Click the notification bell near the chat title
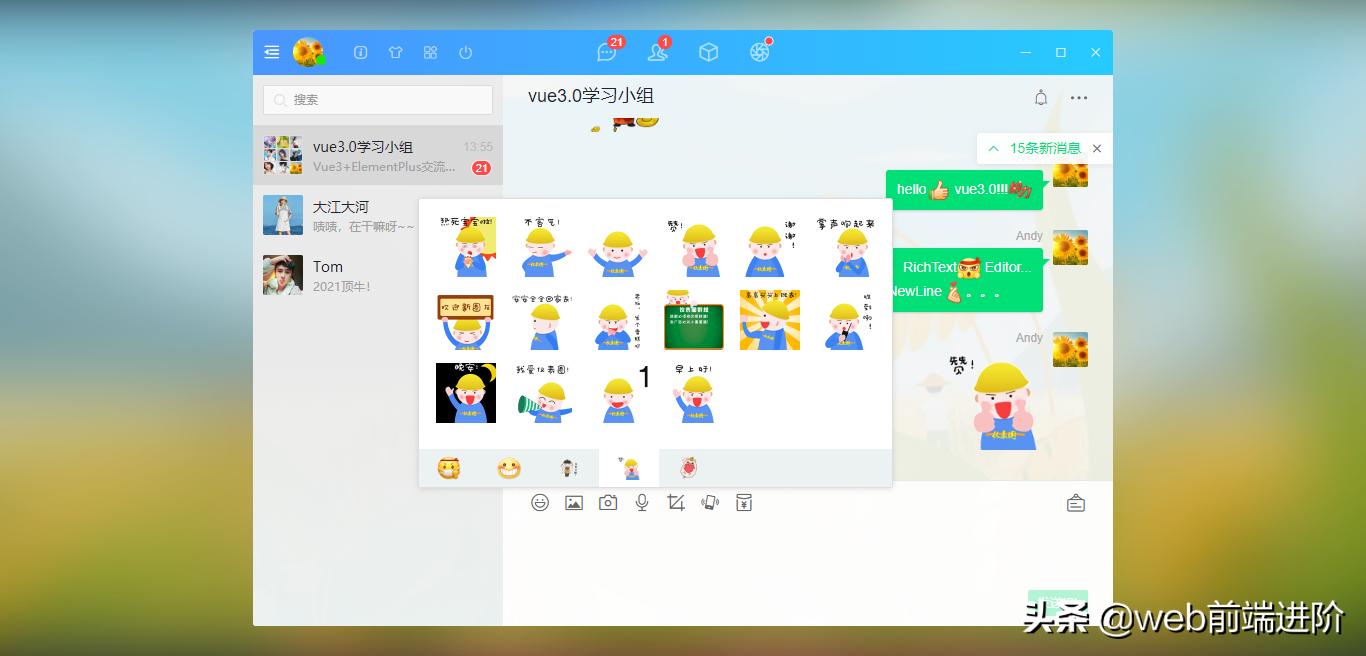The height and width of the screenshot is (656, 1366). pos(1040,97)
